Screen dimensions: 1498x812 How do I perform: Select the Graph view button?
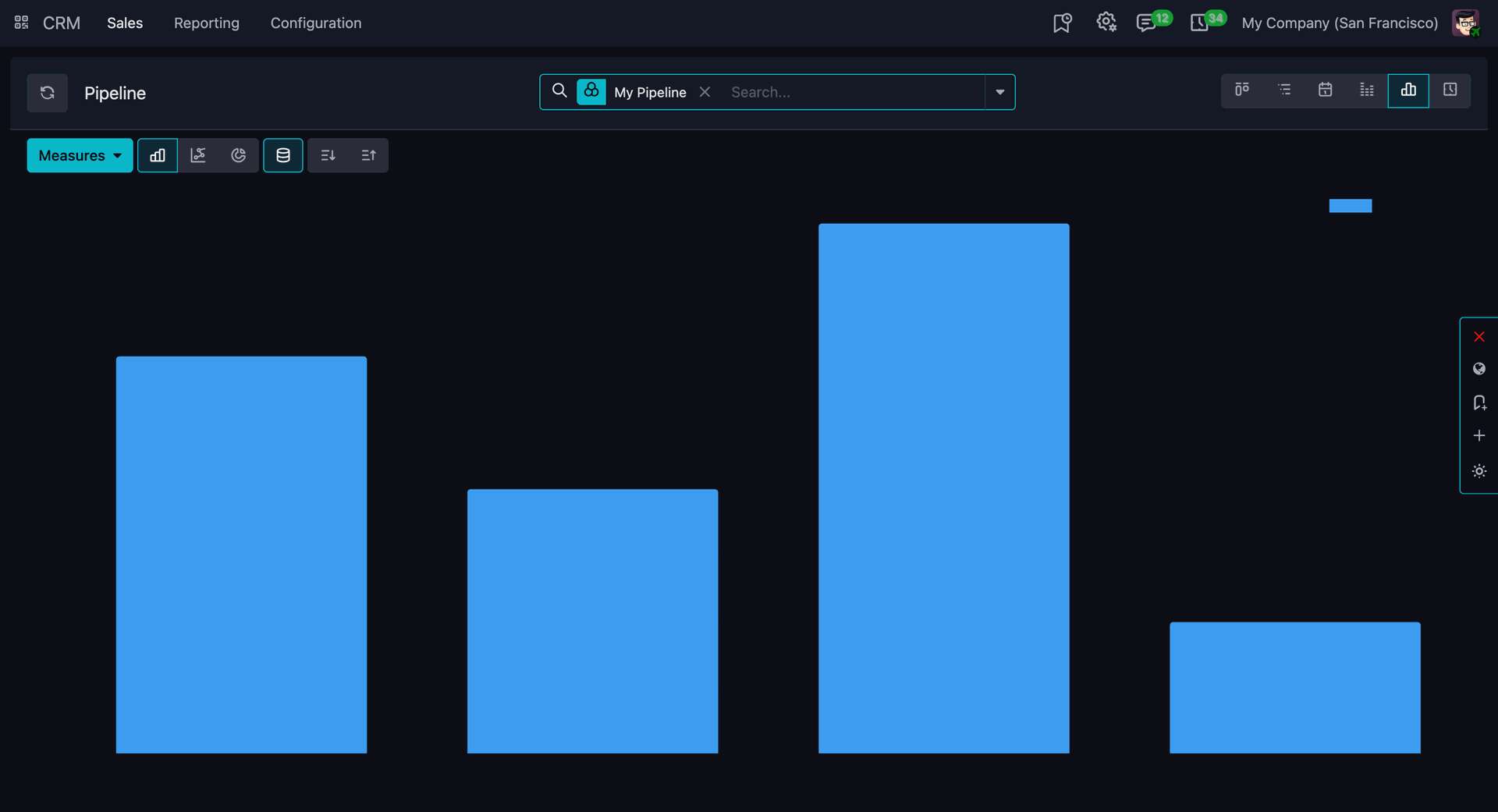(x=1408, y=90)
